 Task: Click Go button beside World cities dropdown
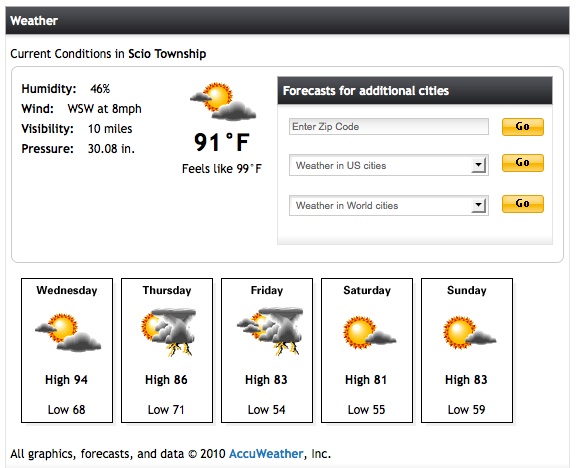click(522, 204)
